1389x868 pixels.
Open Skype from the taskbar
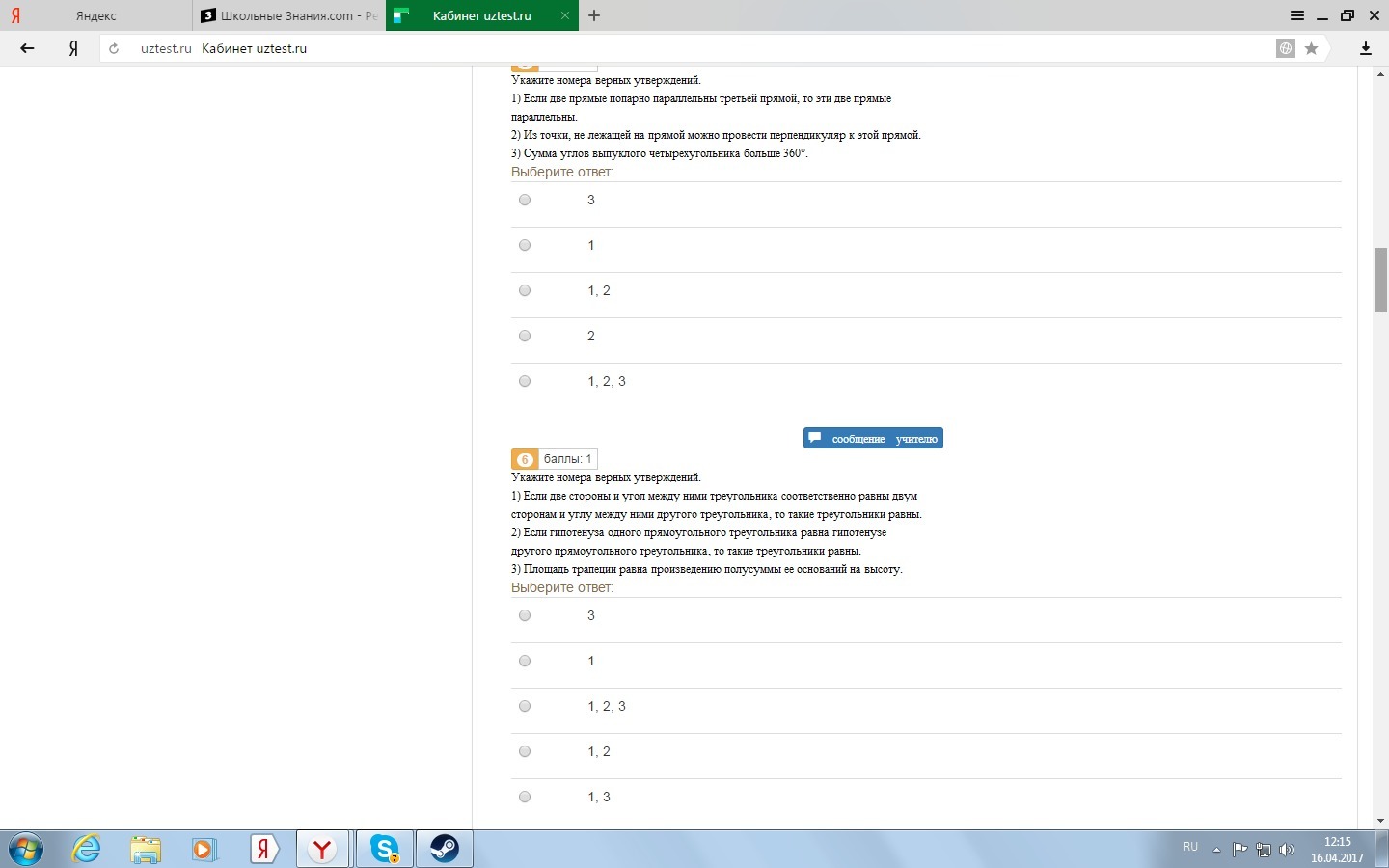click(385, 849)
